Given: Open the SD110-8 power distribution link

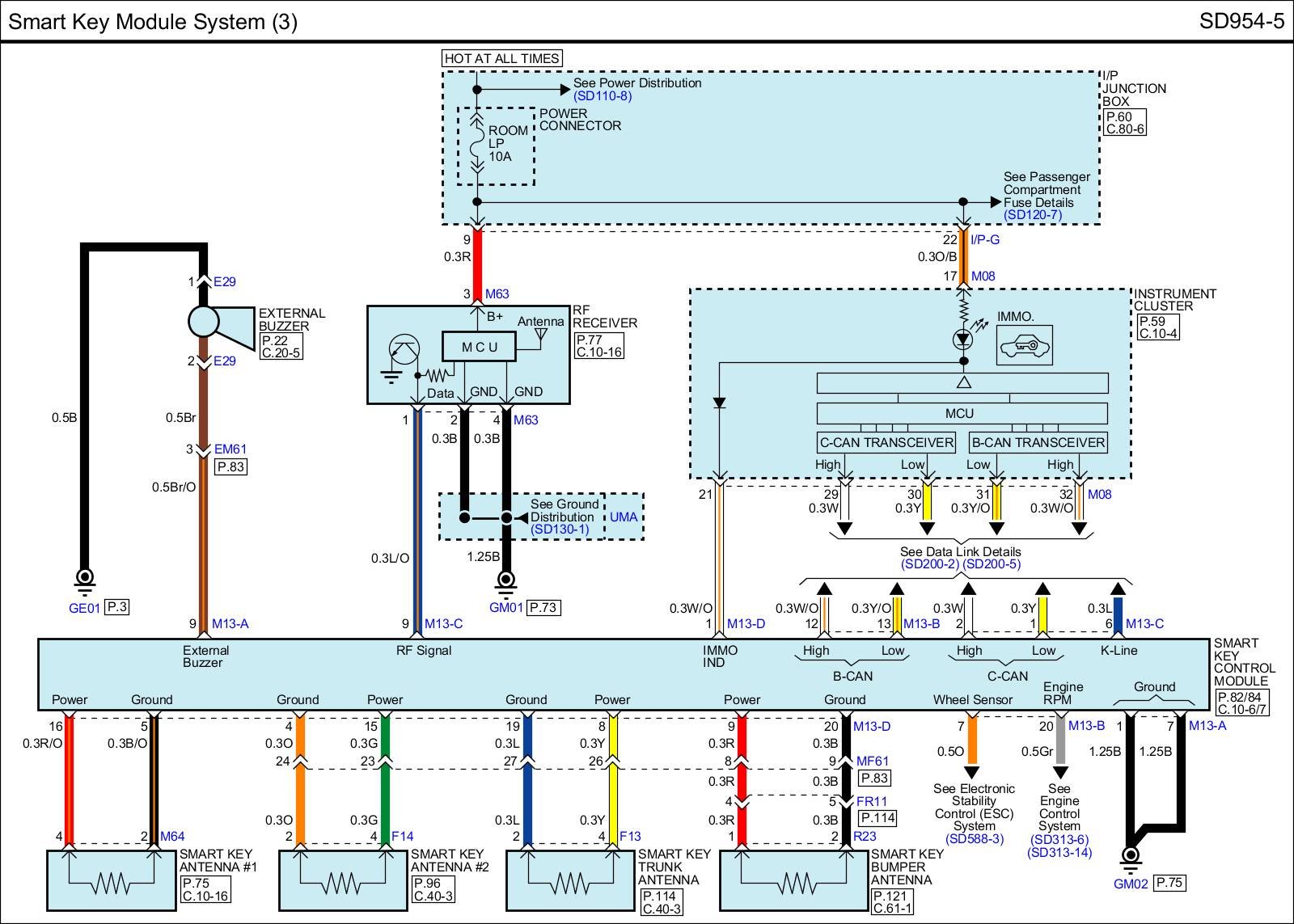Looking at the screenshot, I should pyautogui.click(x=603, y=96).
